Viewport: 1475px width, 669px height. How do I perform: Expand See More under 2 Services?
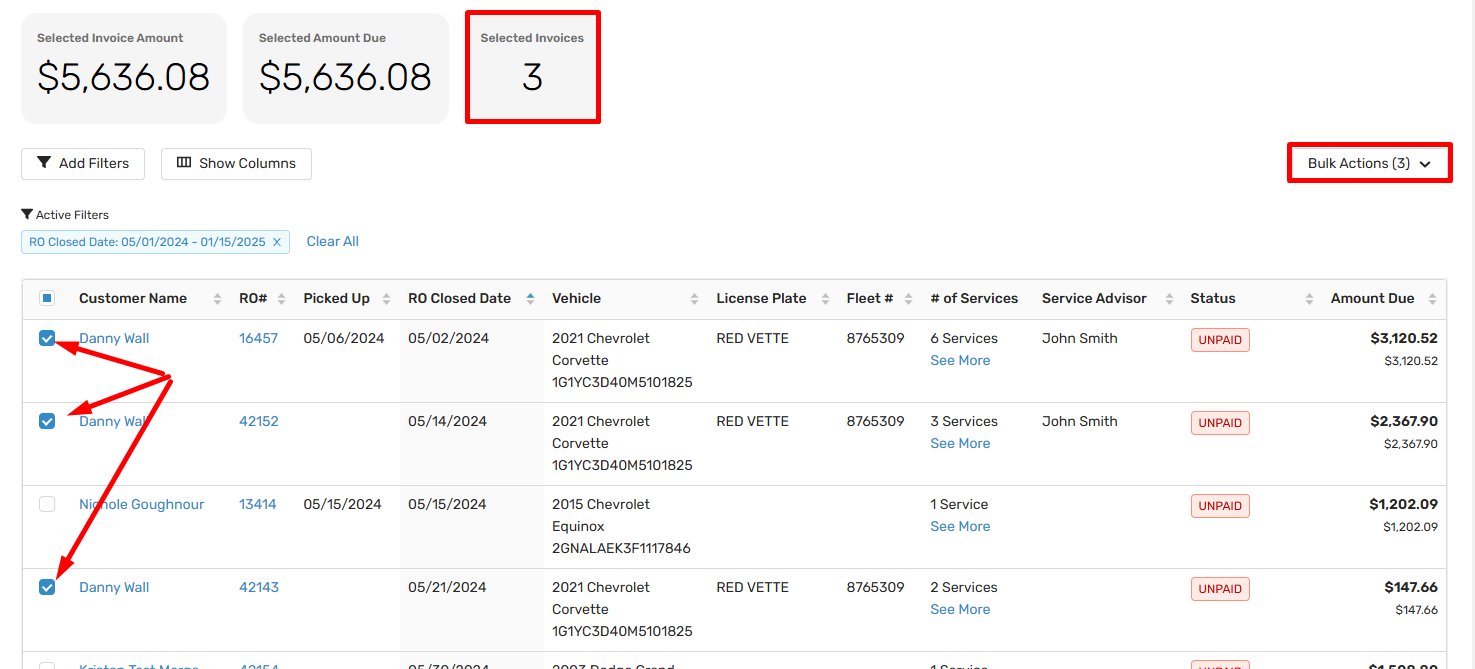pos(960,609)
